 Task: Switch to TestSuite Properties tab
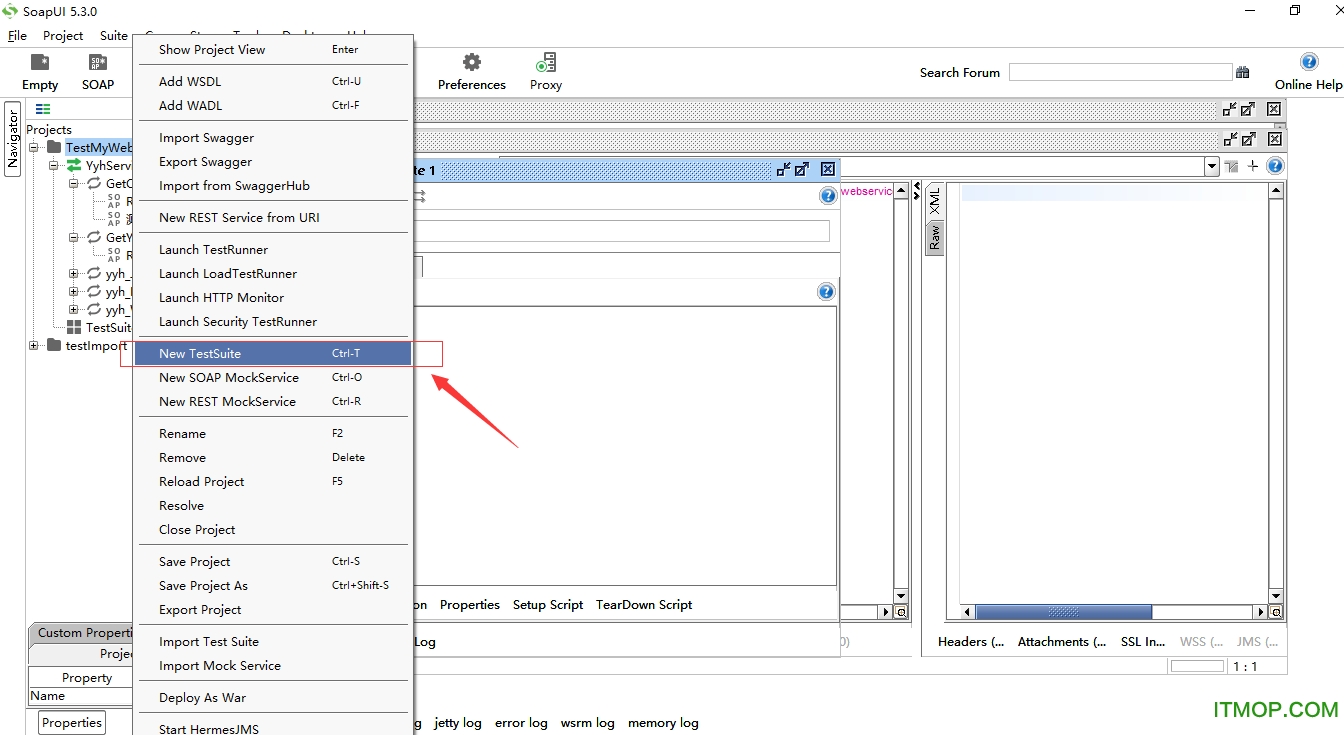(470, 604)
